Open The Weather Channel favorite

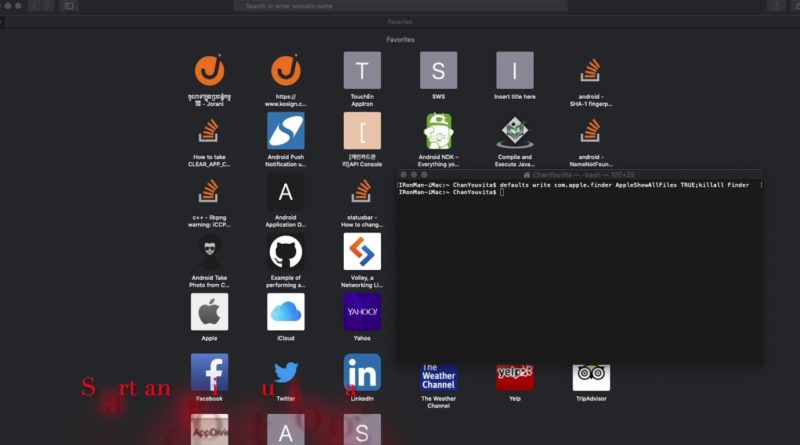(438, 378)
